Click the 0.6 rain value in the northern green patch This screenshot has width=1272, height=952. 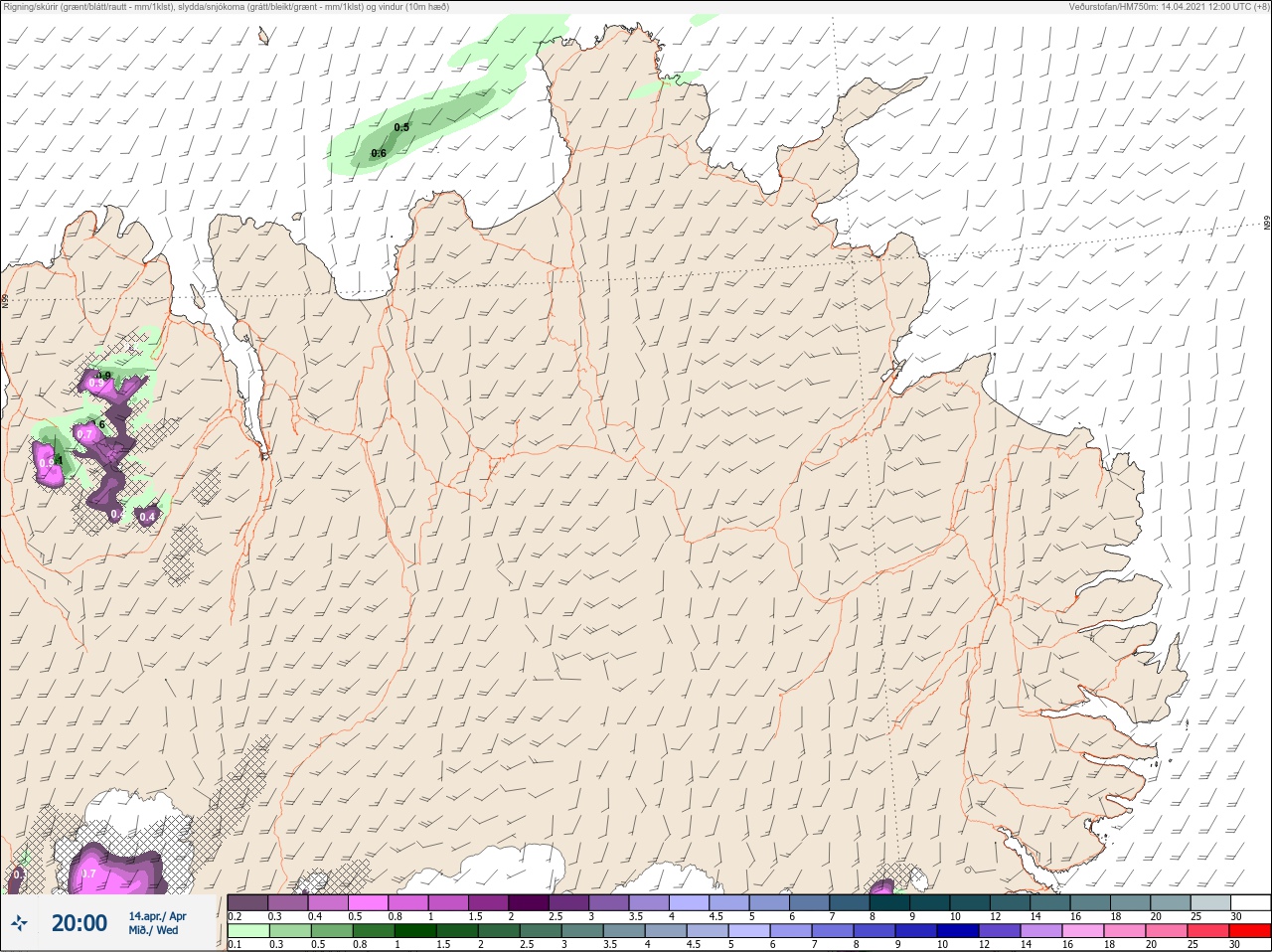[x=379, y=153]
